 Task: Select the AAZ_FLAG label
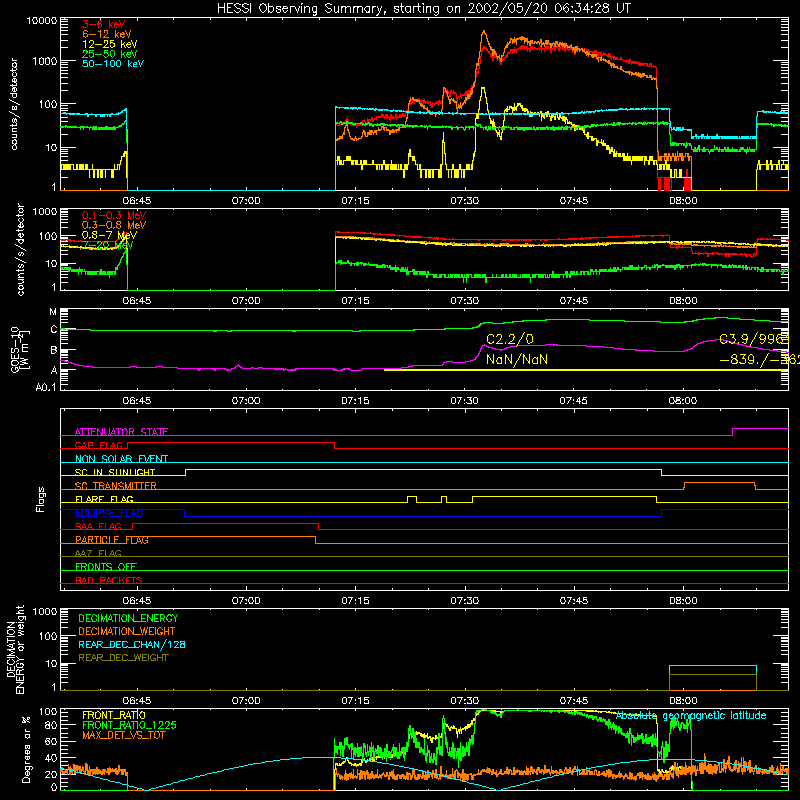point(98,553)
